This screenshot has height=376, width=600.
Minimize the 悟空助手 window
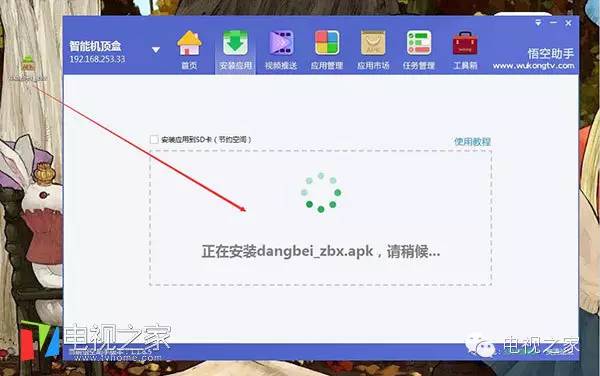tap(553, 23)
